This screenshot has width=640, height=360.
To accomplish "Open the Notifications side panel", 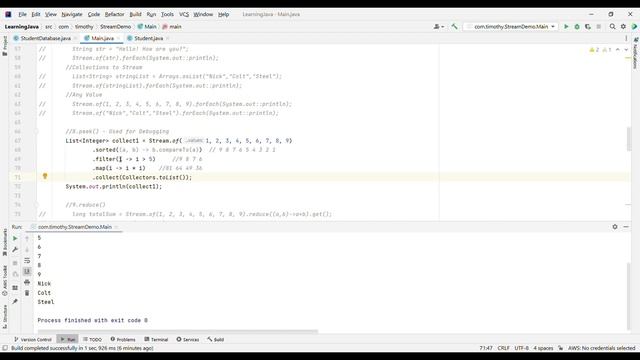I will pyautogui.click(x=635, y=53).
